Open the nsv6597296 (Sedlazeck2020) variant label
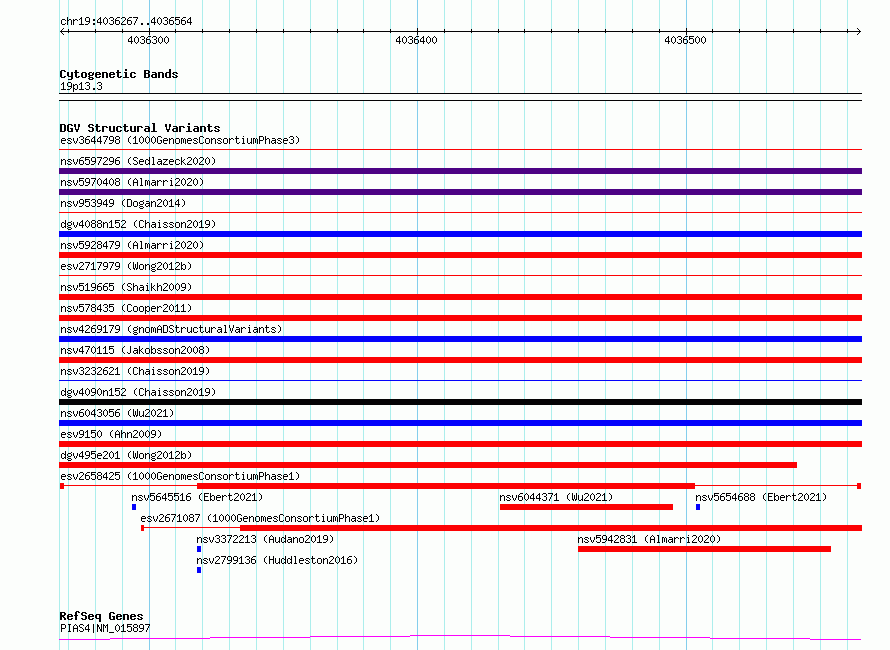Screen dimensions: 890x650 pyautogui.click(x=138, y=161)
